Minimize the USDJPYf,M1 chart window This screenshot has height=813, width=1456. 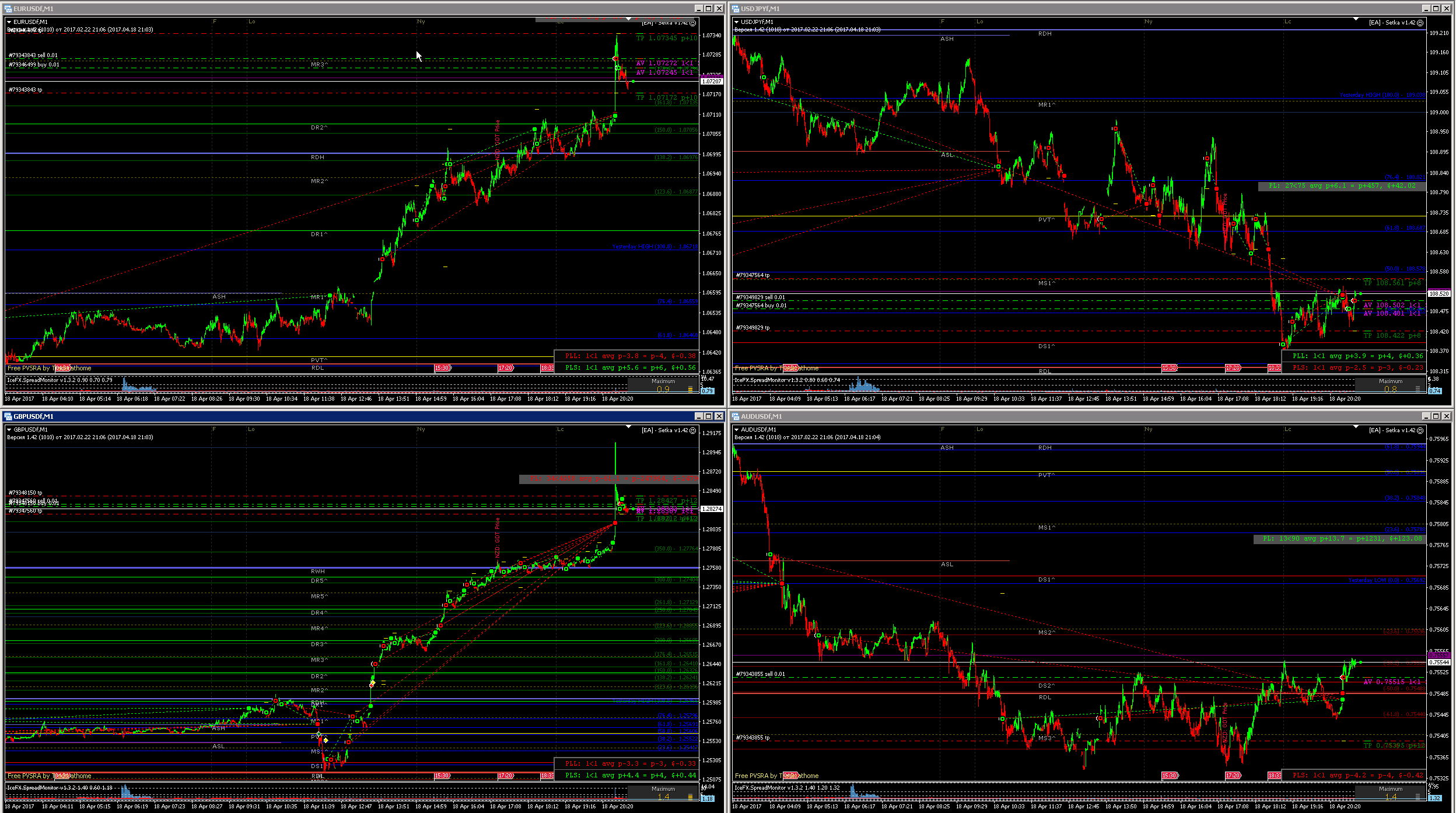1426,8
